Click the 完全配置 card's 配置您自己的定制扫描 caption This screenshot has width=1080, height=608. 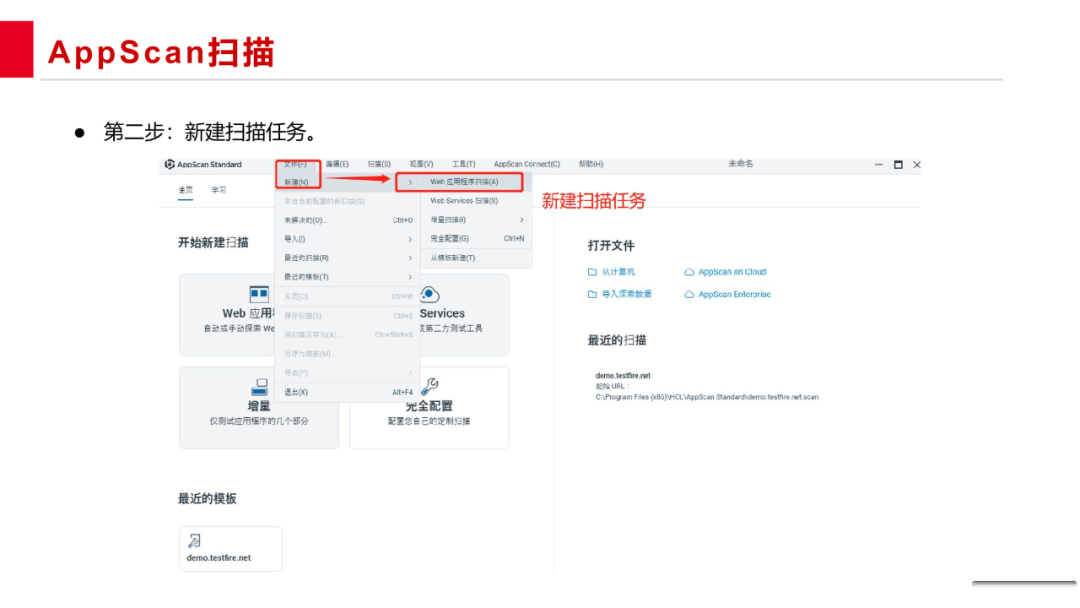[429, 421]
